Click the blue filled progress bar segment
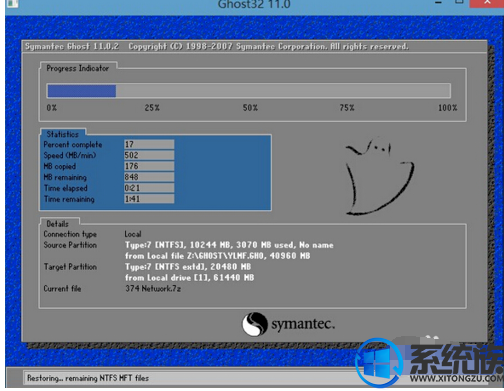 pyautogui.click(x=82, y=91)
